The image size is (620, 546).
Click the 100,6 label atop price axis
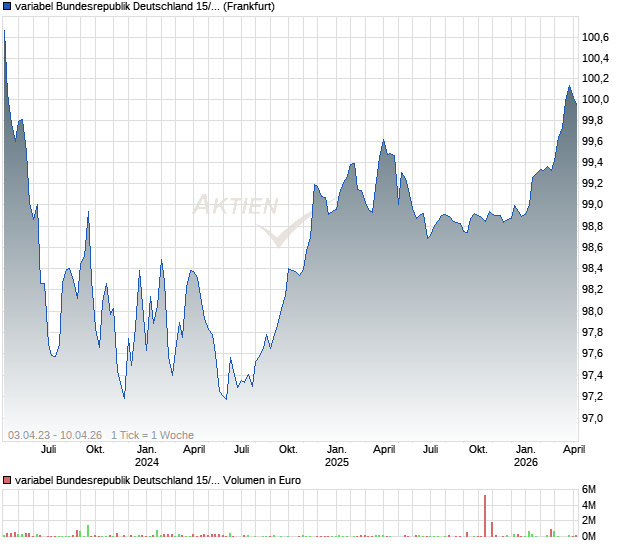(595, 36)
